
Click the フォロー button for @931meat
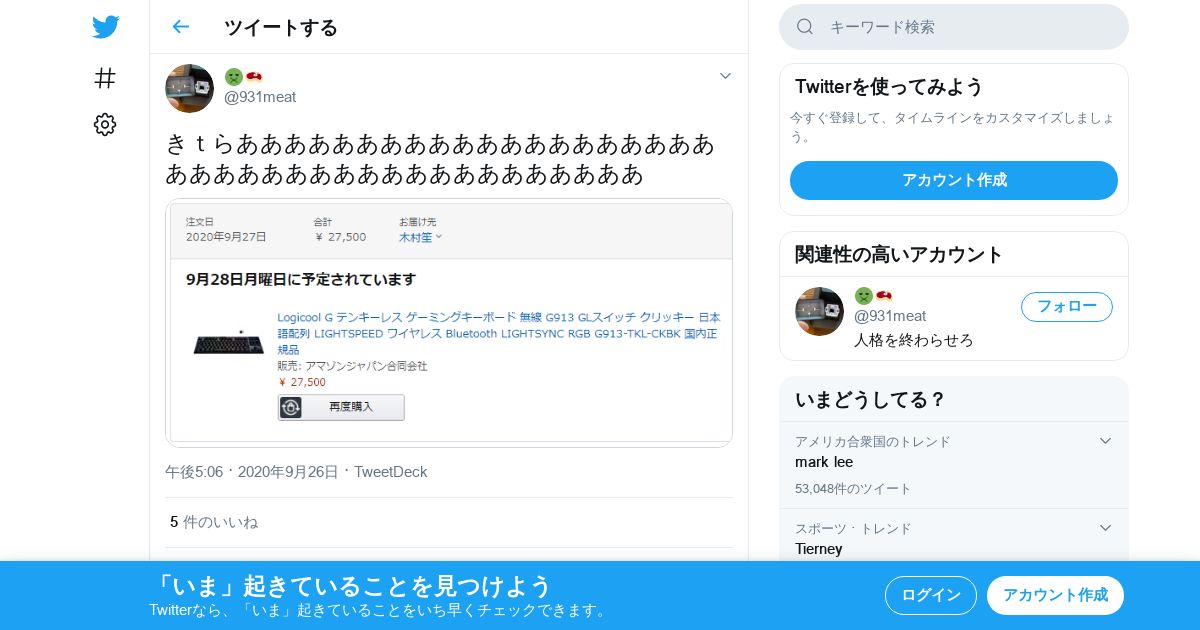coord(1067,307)
